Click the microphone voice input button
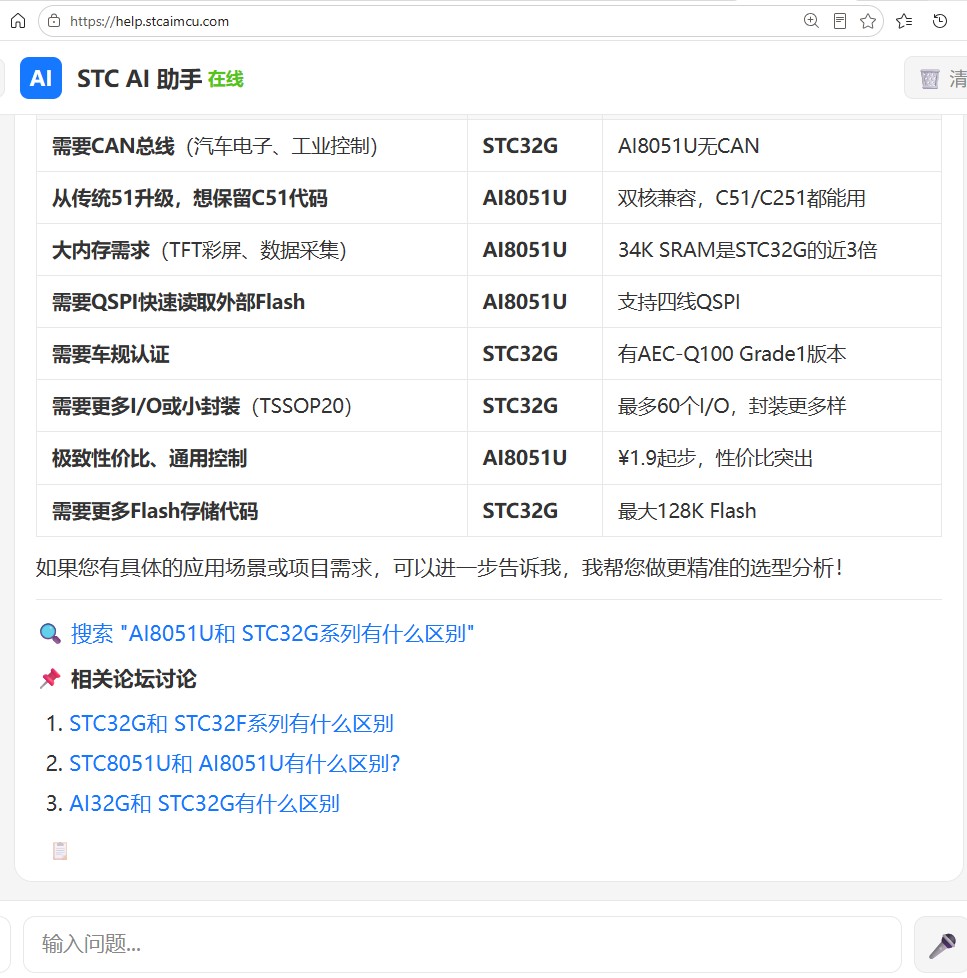The width and height of the screenshot is (967, 978). (x=941, y=944)
